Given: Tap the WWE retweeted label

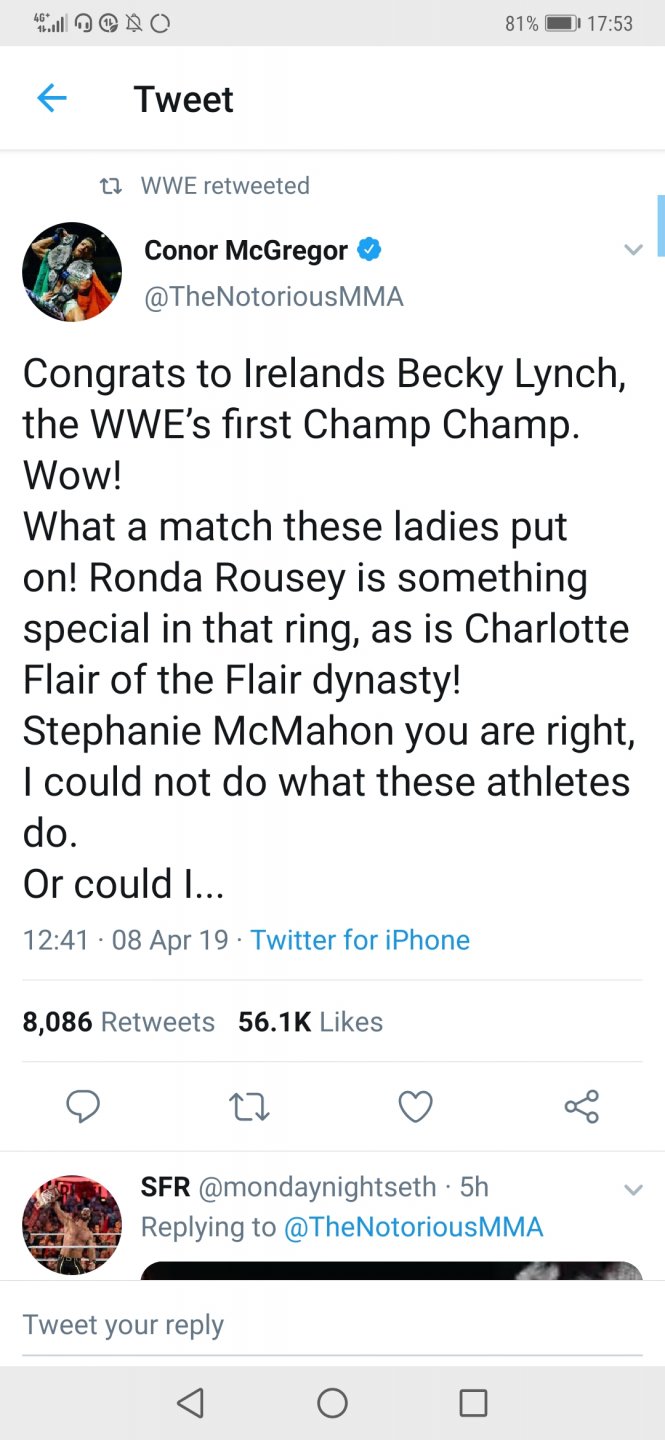Looking at the screenshot, I should coord(225,186).
